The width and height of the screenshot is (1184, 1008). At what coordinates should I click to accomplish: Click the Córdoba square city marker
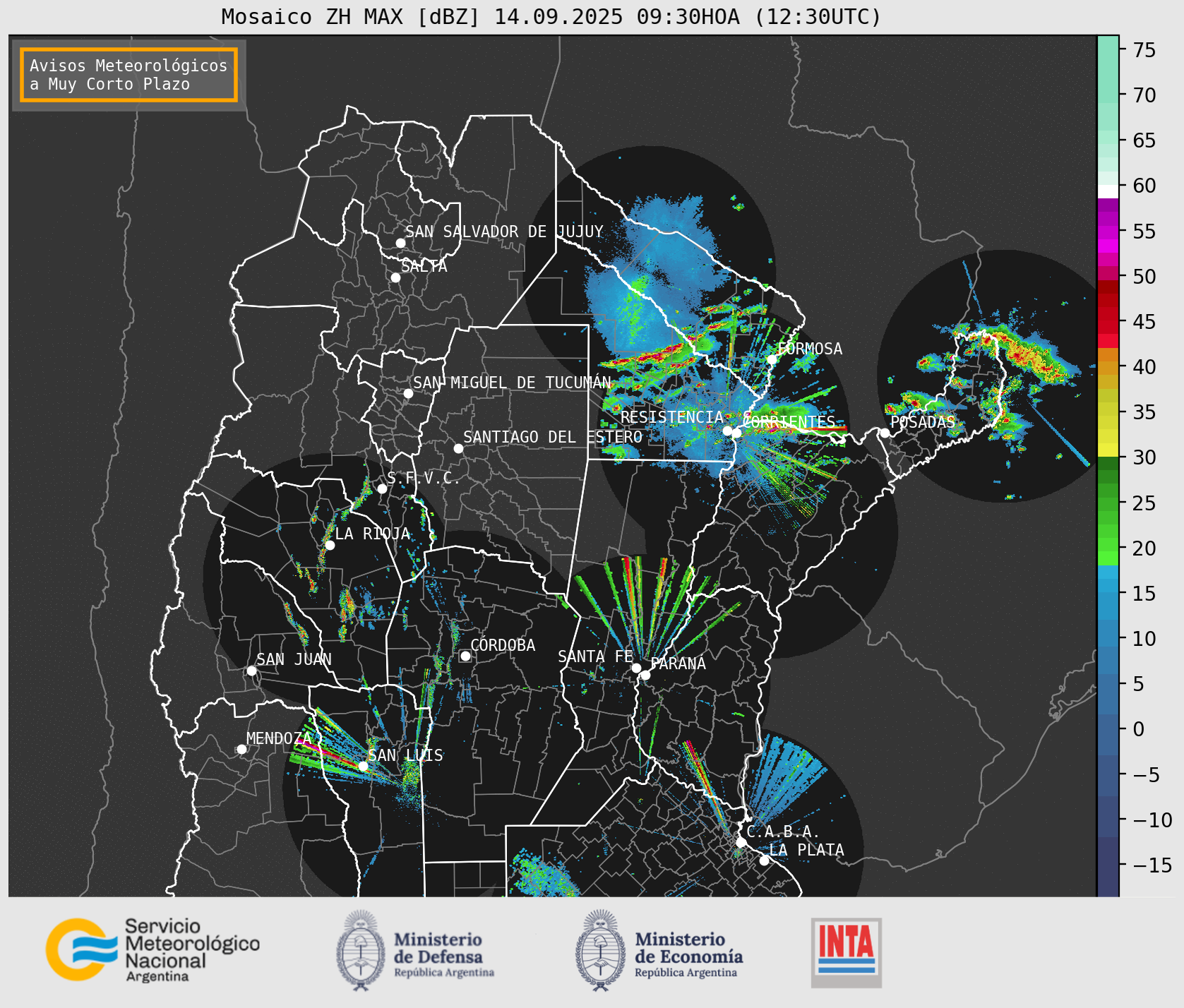[465, 656]
